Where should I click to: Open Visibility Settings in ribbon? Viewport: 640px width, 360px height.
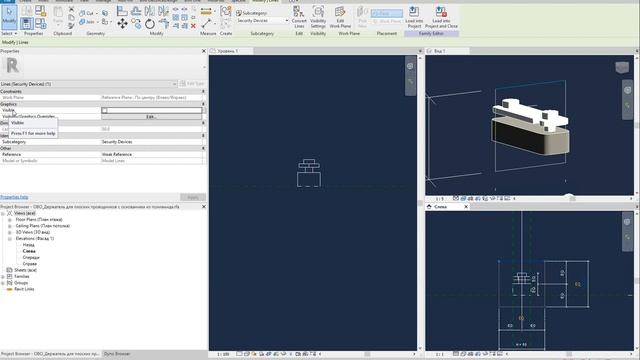318,17
